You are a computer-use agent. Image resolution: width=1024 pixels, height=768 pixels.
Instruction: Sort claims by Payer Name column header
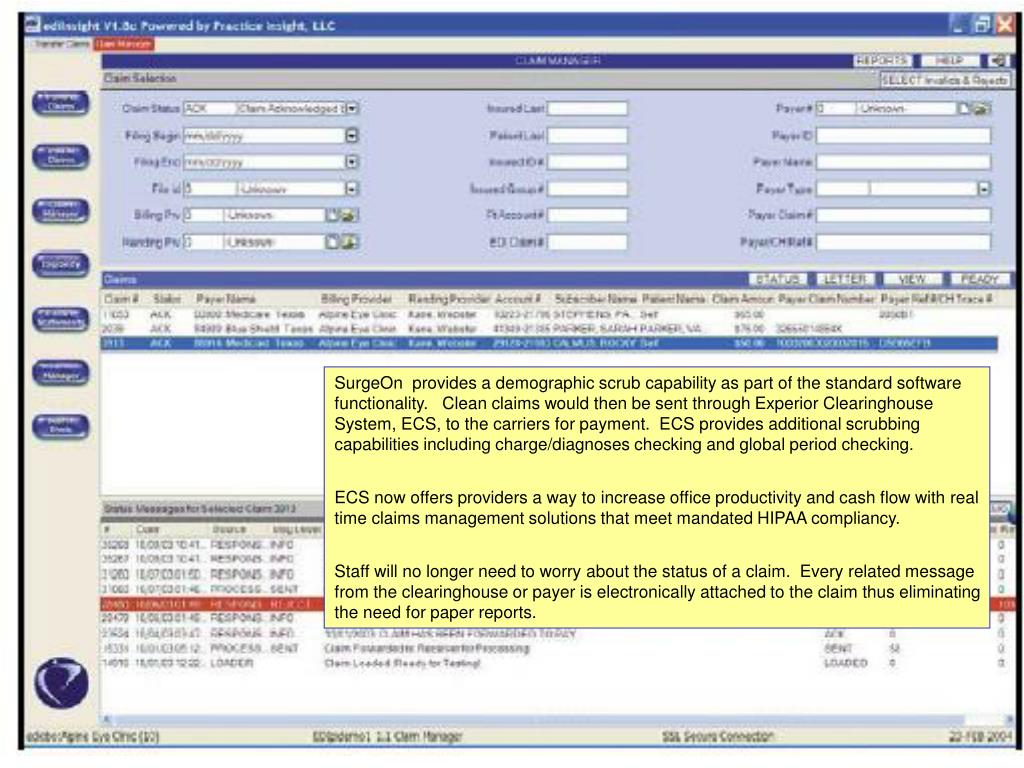(226, 299)
